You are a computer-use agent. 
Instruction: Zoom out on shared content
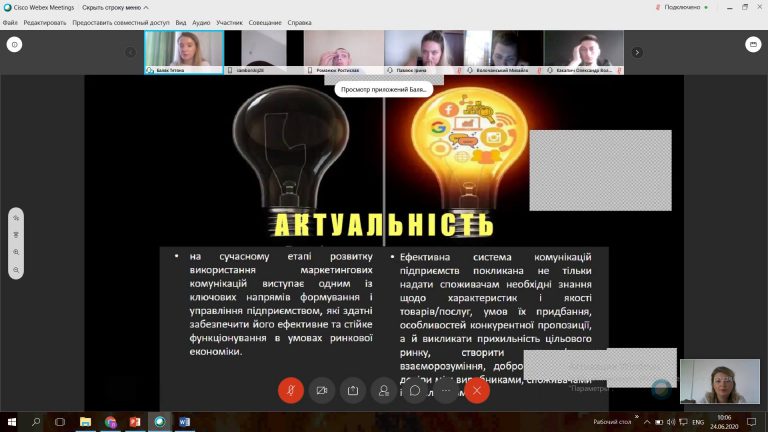click(x=16, y=270)
